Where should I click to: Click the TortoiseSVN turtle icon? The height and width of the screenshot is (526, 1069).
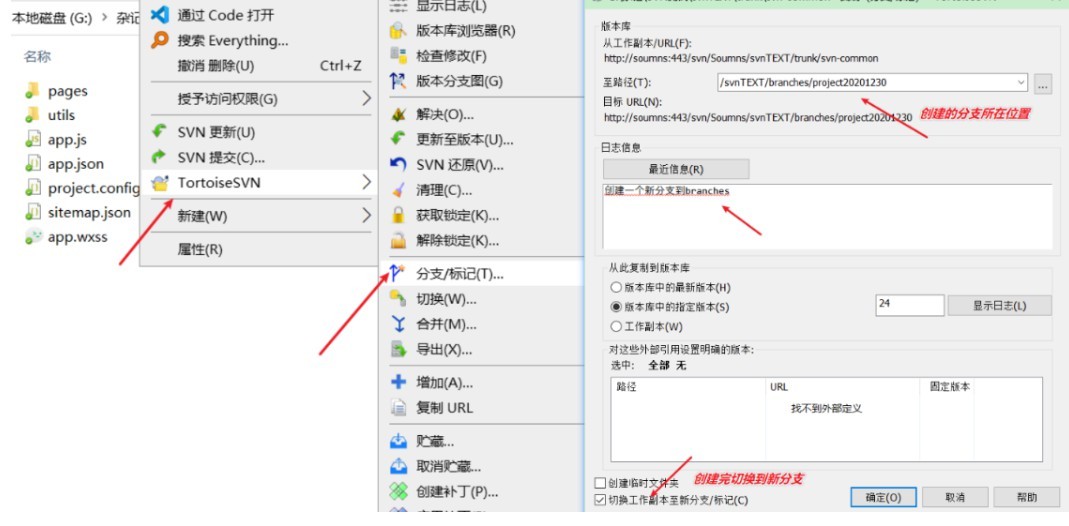160,183
